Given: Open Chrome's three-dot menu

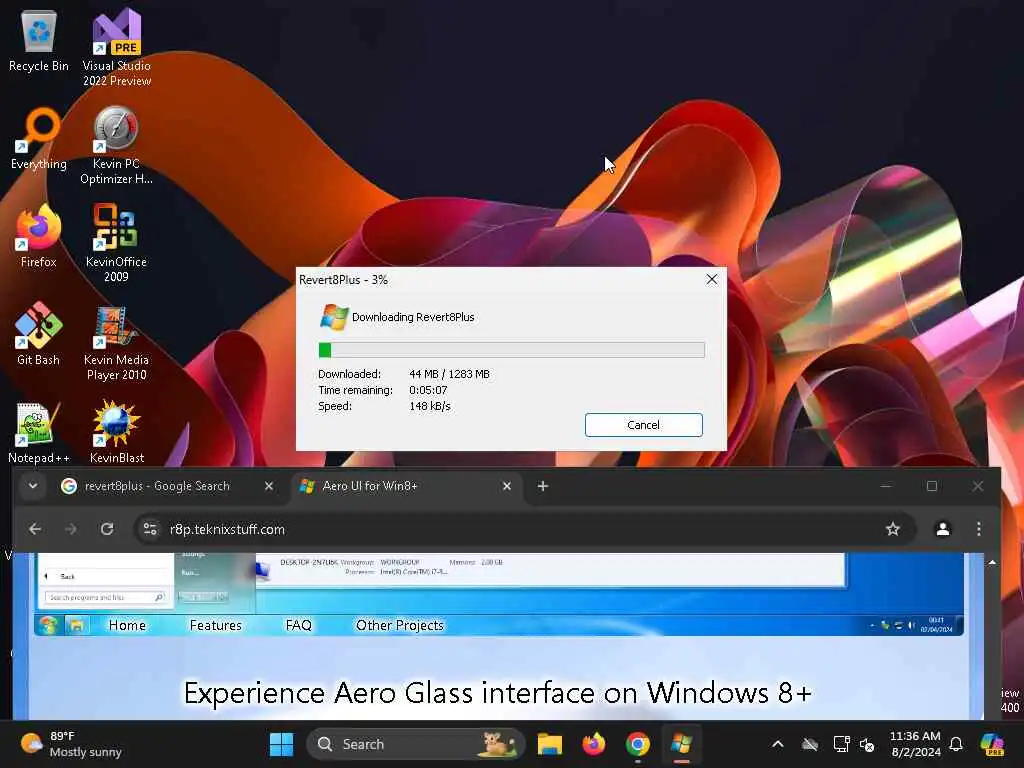Looking at the screenshot, I should 978,529.
